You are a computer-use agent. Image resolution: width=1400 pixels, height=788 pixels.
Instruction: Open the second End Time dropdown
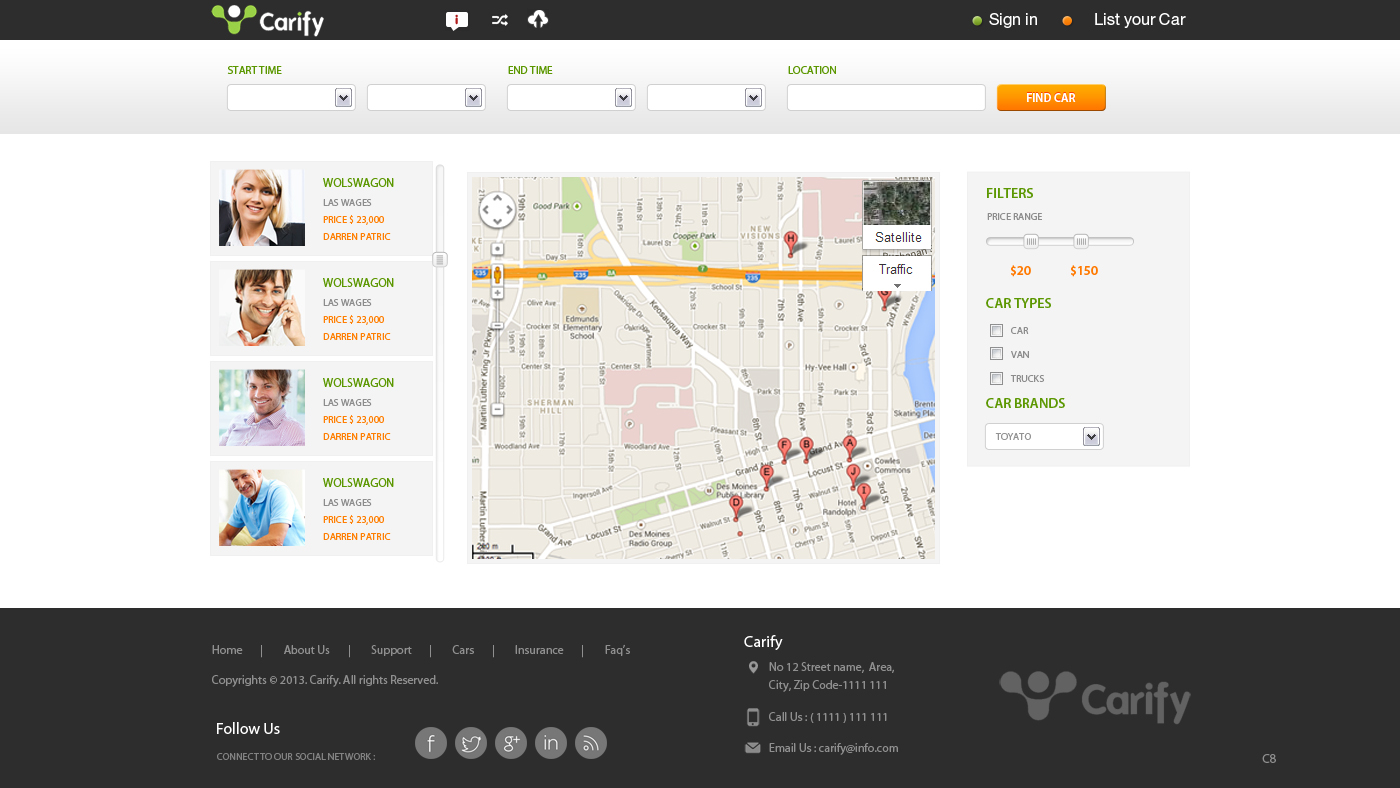[x=706, y=98]
